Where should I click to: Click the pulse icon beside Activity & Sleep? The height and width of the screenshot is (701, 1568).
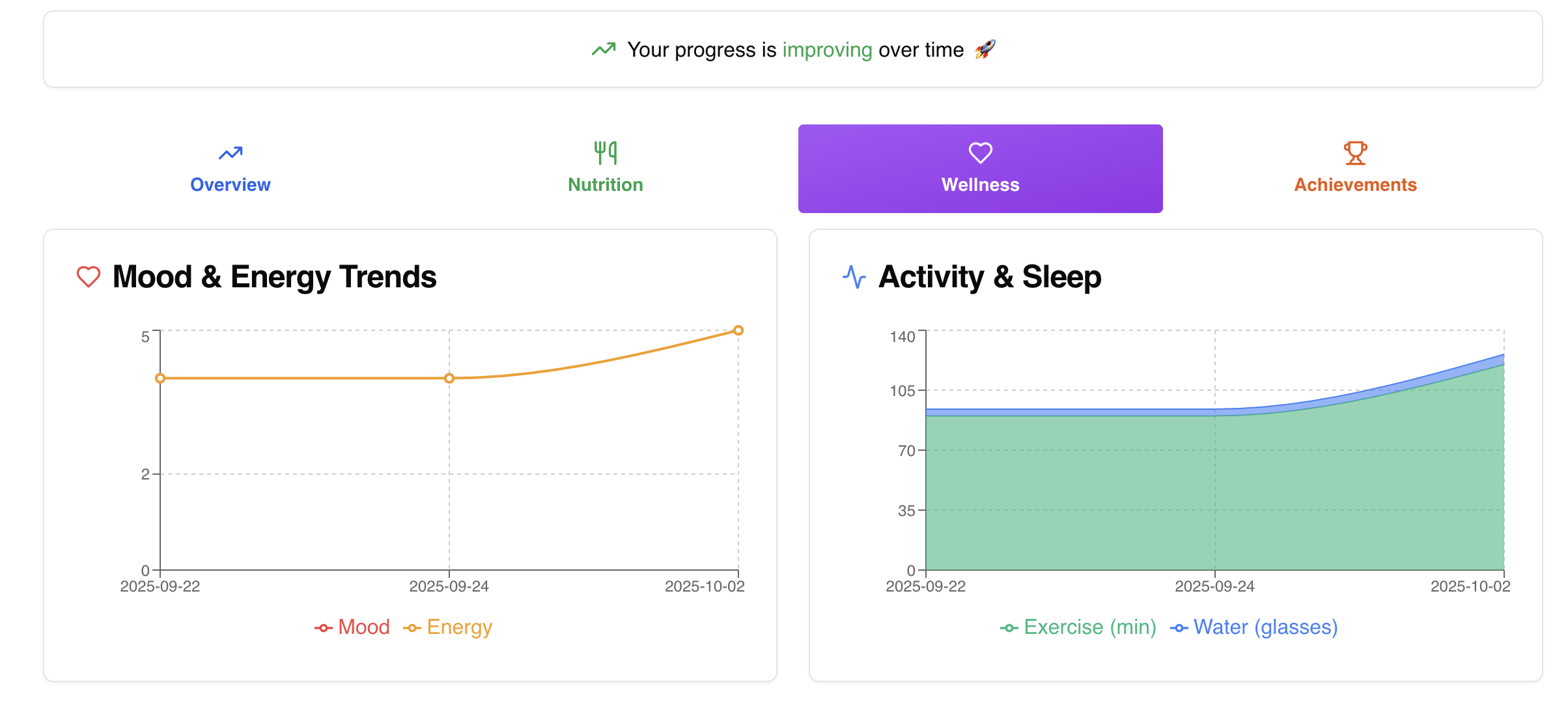tap(854, 277)
